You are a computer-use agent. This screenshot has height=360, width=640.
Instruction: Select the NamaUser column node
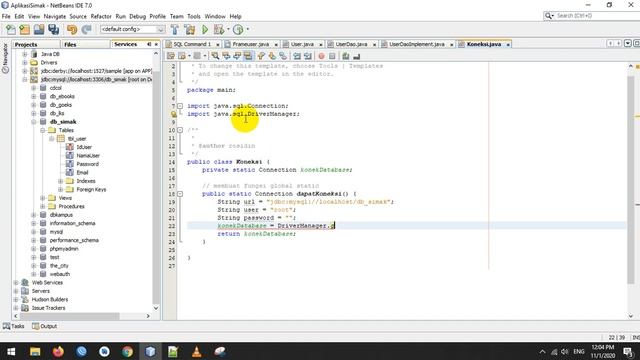(x=88, y=156)
